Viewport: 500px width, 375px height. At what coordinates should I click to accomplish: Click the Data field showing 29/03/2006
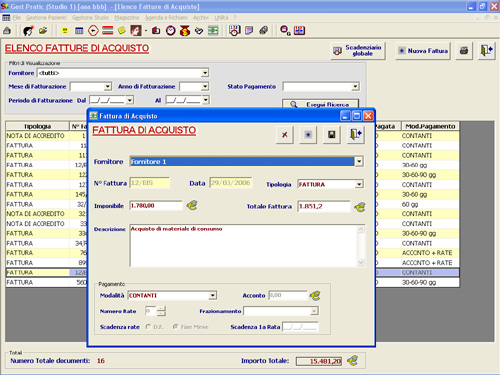pos(231,183)
